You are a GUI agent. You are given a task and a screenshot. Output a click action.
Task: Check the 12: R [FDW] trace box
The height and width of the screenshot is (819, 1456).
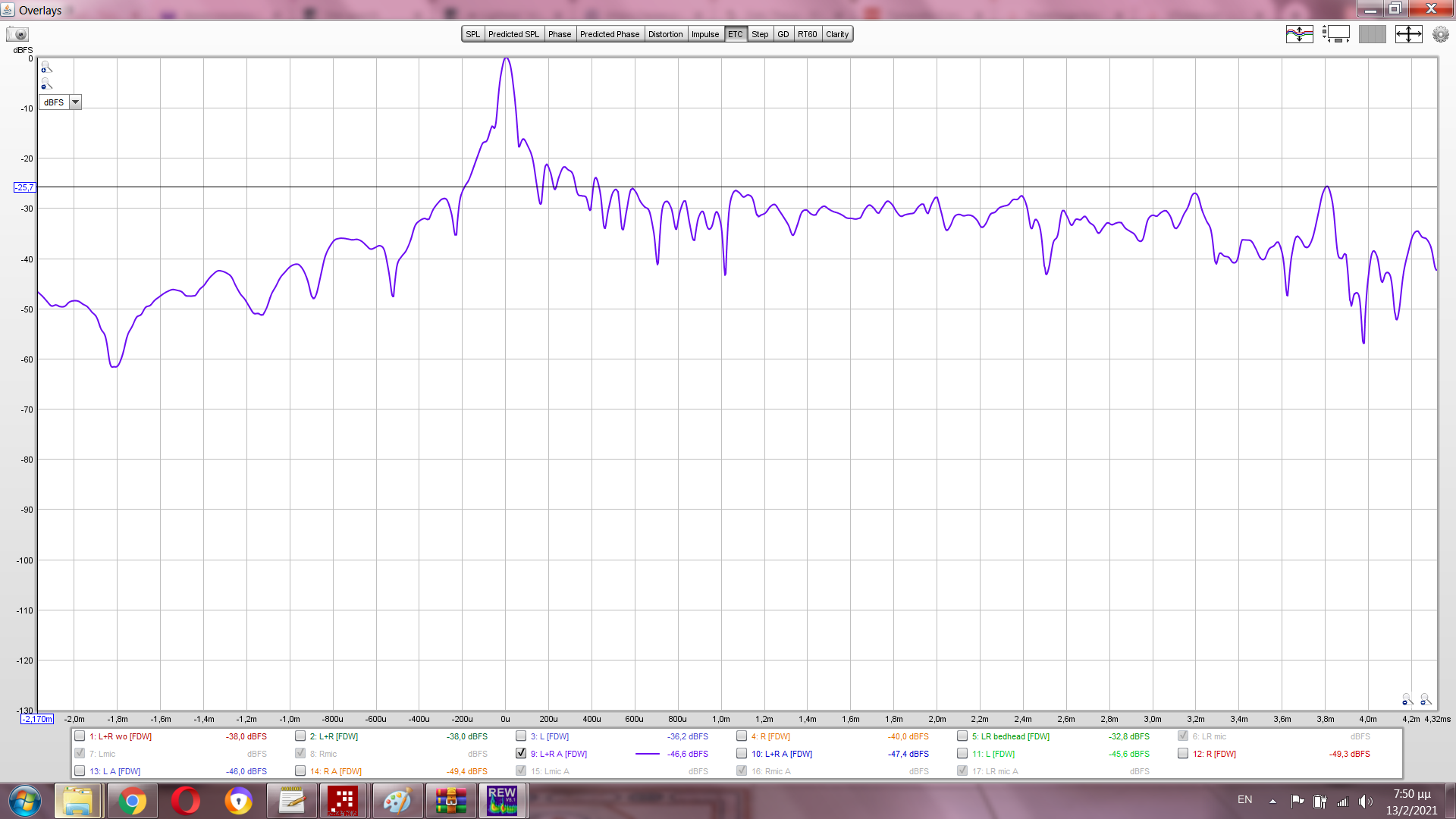point(1183,754)
